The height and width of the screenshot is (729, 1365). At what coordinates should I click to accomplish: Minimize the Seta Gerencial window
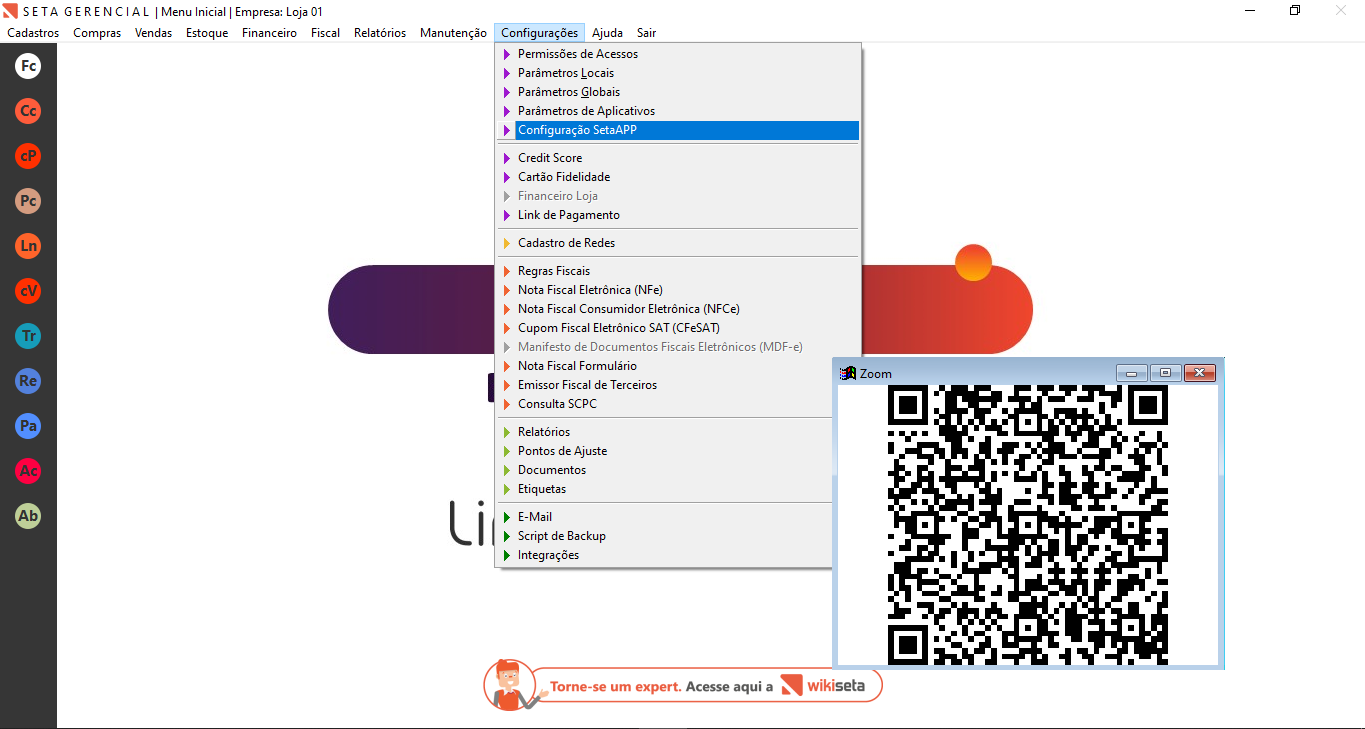(x=1250, y=10)
